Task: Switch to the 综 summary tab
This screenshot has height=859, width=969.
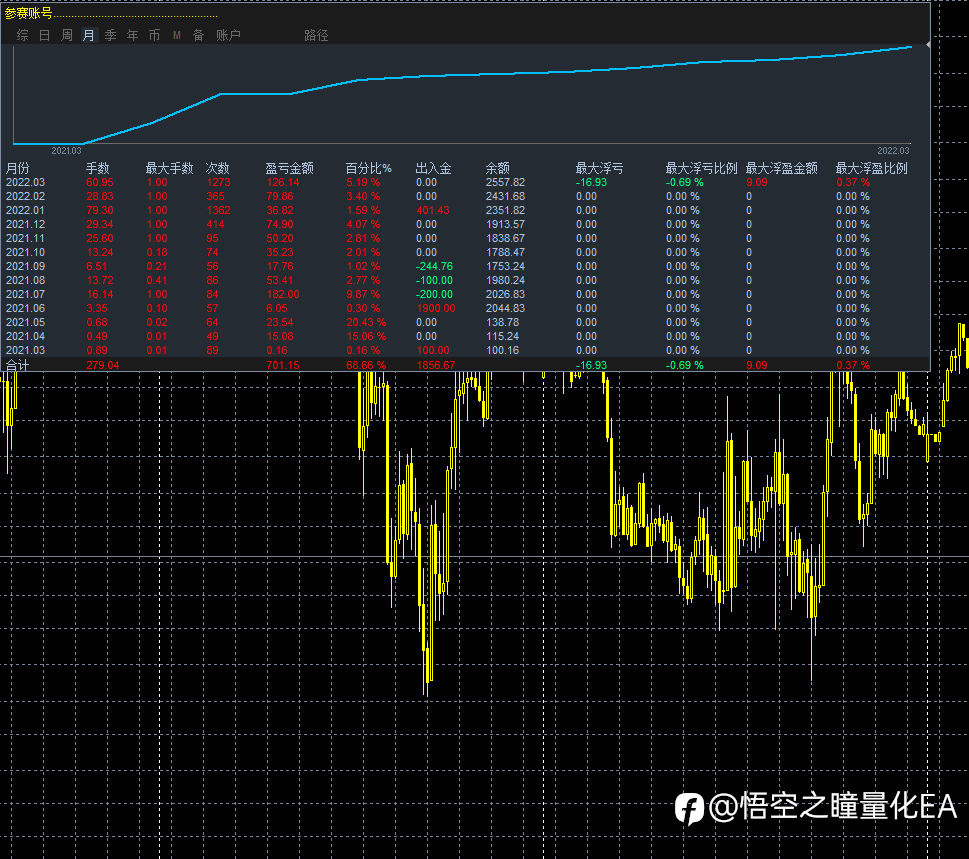Action: coord(23,36)
